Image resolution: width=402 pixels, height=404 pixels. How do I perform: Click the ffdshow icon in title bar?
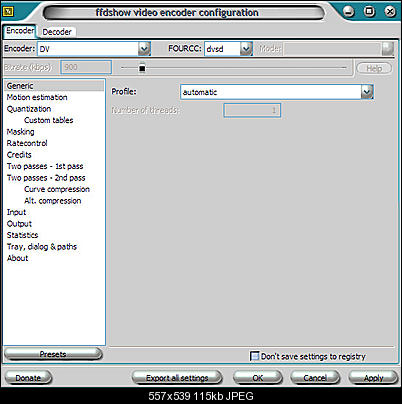tap(8, 12)
